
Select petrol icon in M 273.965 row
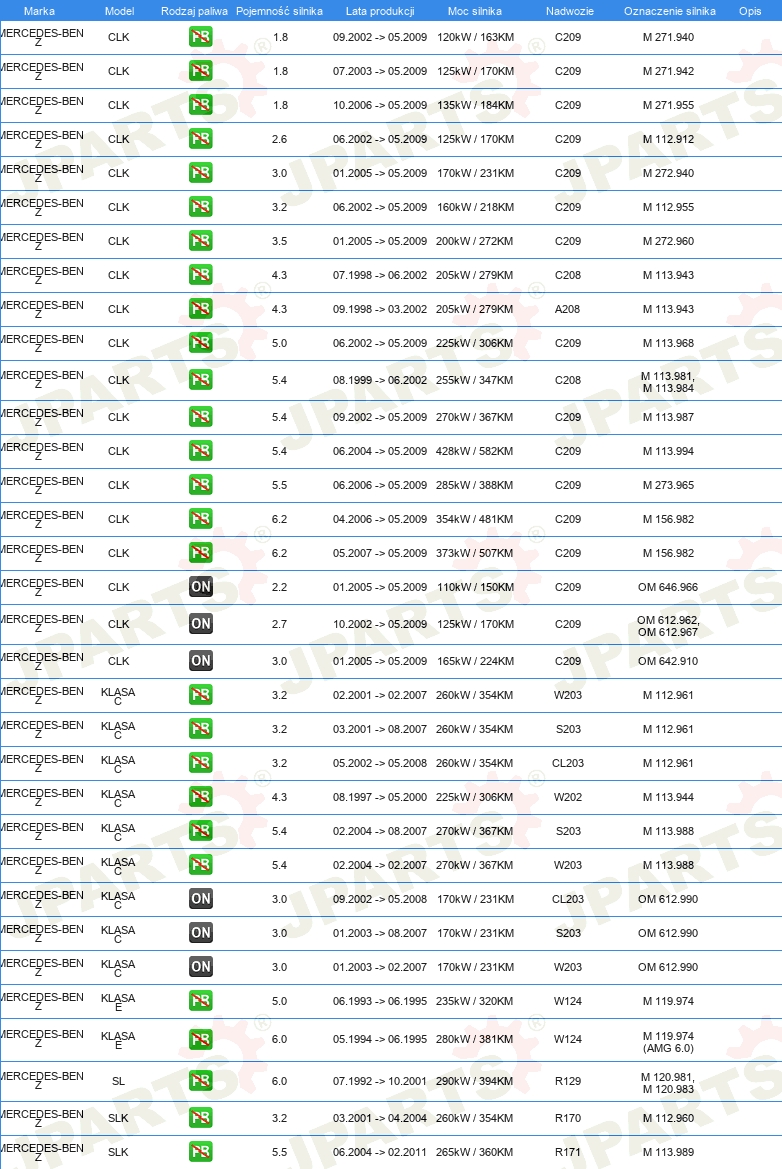pyautogui.click(x=201, y=485)
